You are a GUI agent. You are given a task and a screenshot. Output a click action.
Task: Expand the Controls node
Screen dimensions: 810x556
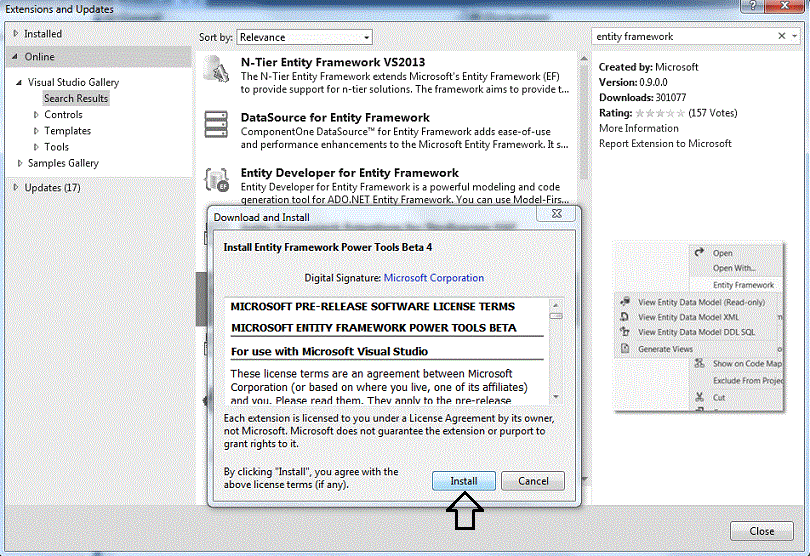coord(36,114)
